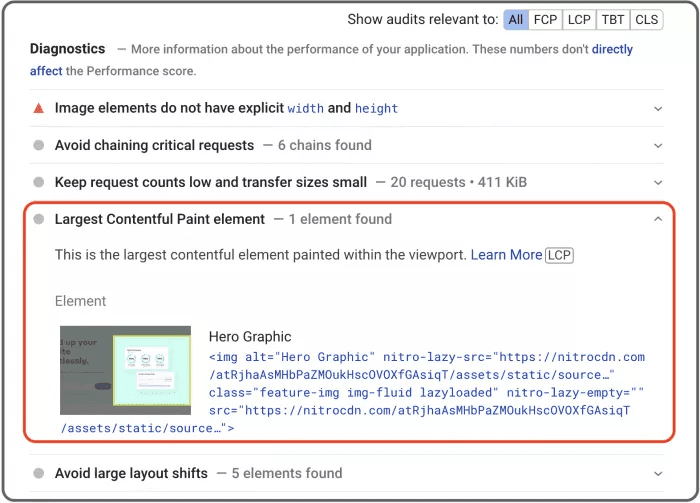Image resolution: width=700 pixels, height=503 pixels.
Task: Expand the Keep request counts low chevron
Action: 657,182
